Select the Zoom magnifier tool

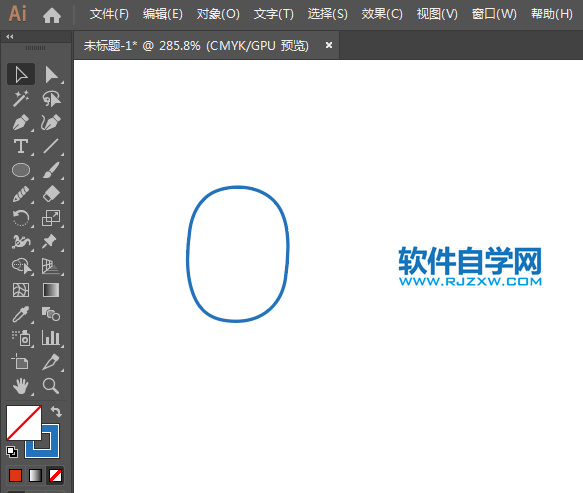pos(51,386)
